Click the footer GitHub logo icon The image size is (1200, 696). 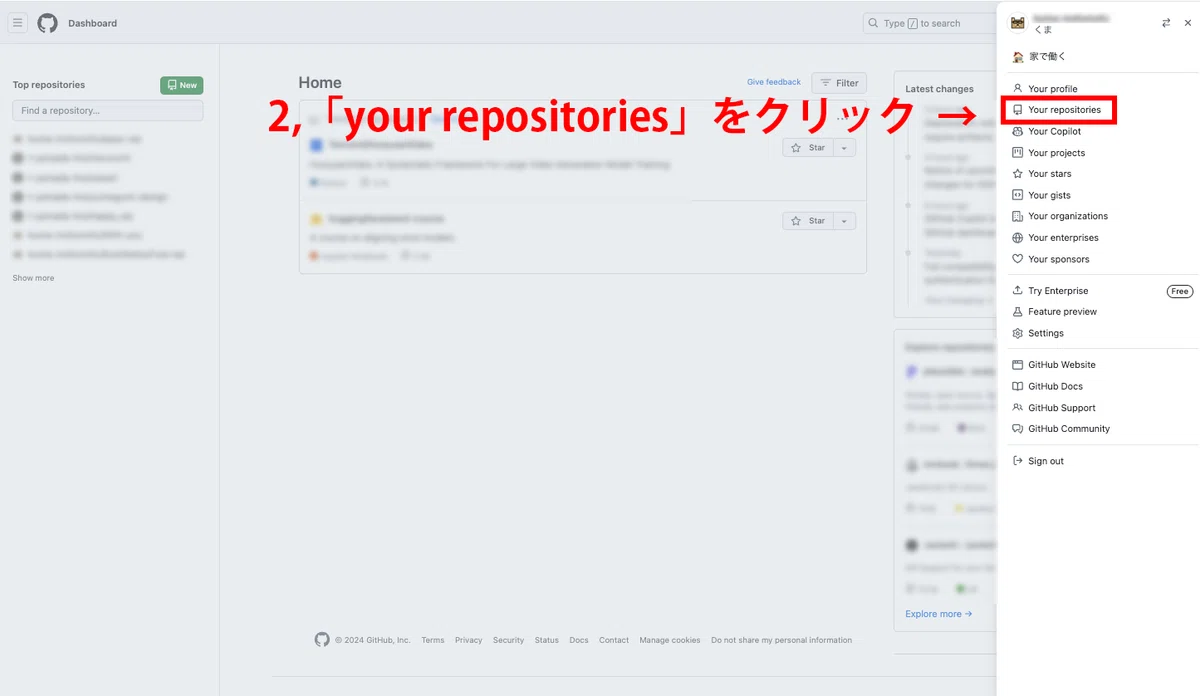tap(322, 639)
